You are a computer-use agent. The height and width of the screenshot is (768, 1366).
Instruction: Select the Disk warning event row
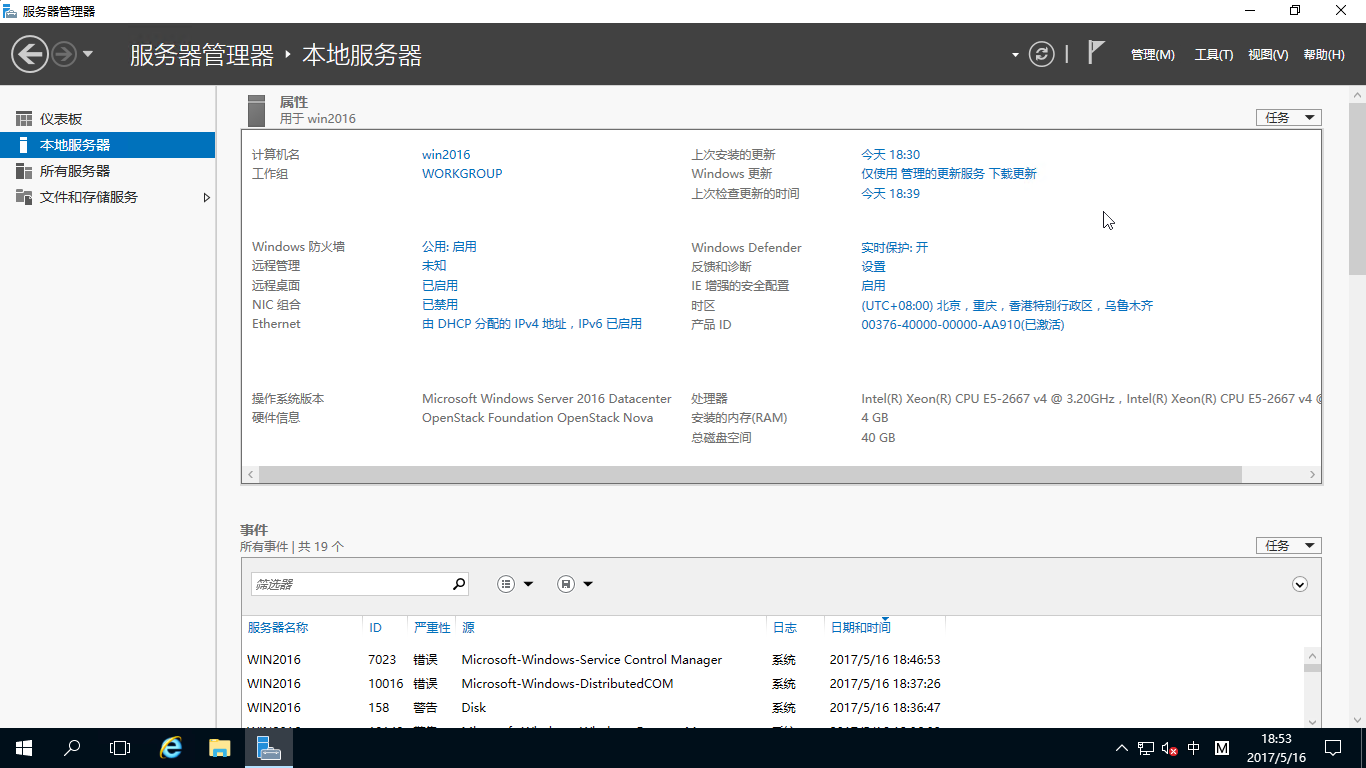[x=772, y=708]
